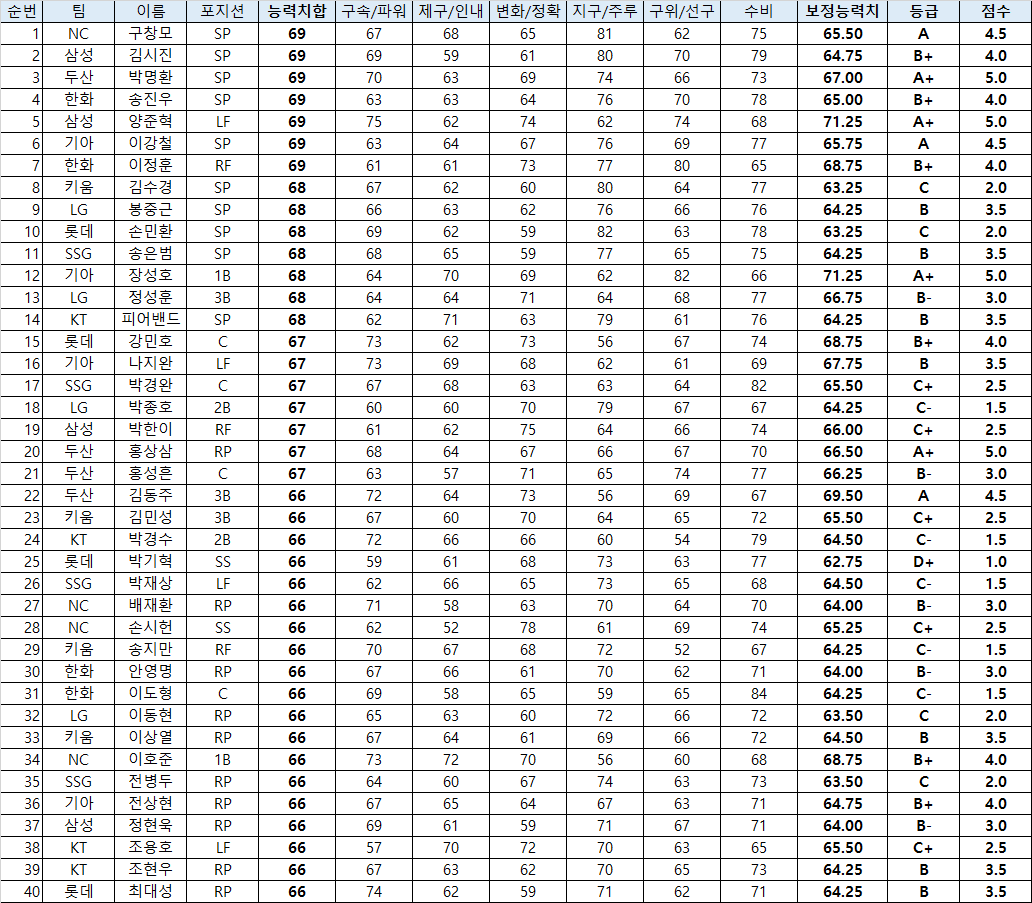The image size is (1032, 903).
Task: Select the name cell 이도형
Action: 150,694
